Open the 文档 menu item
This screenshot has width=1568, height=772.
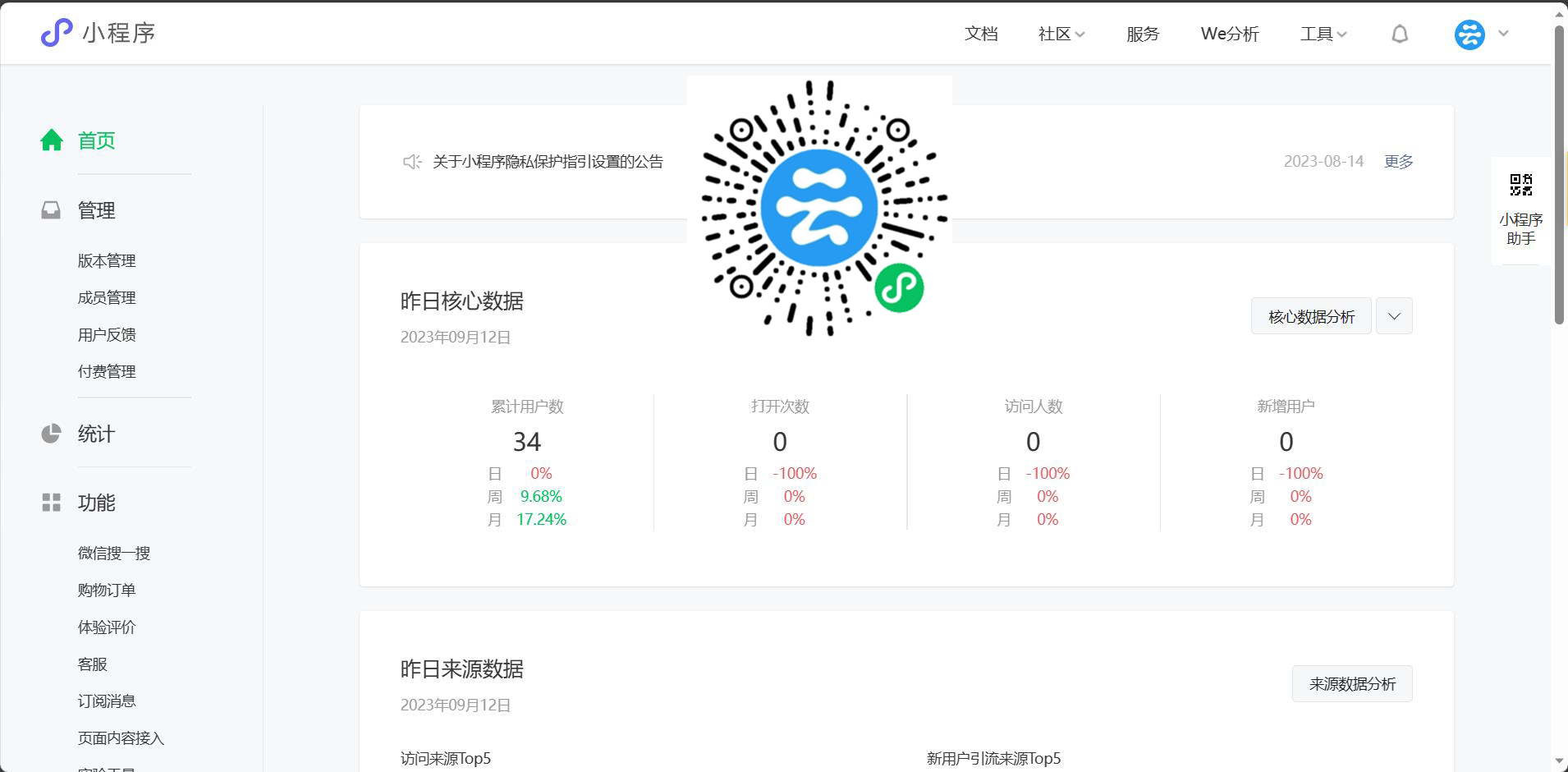[981, 34]
